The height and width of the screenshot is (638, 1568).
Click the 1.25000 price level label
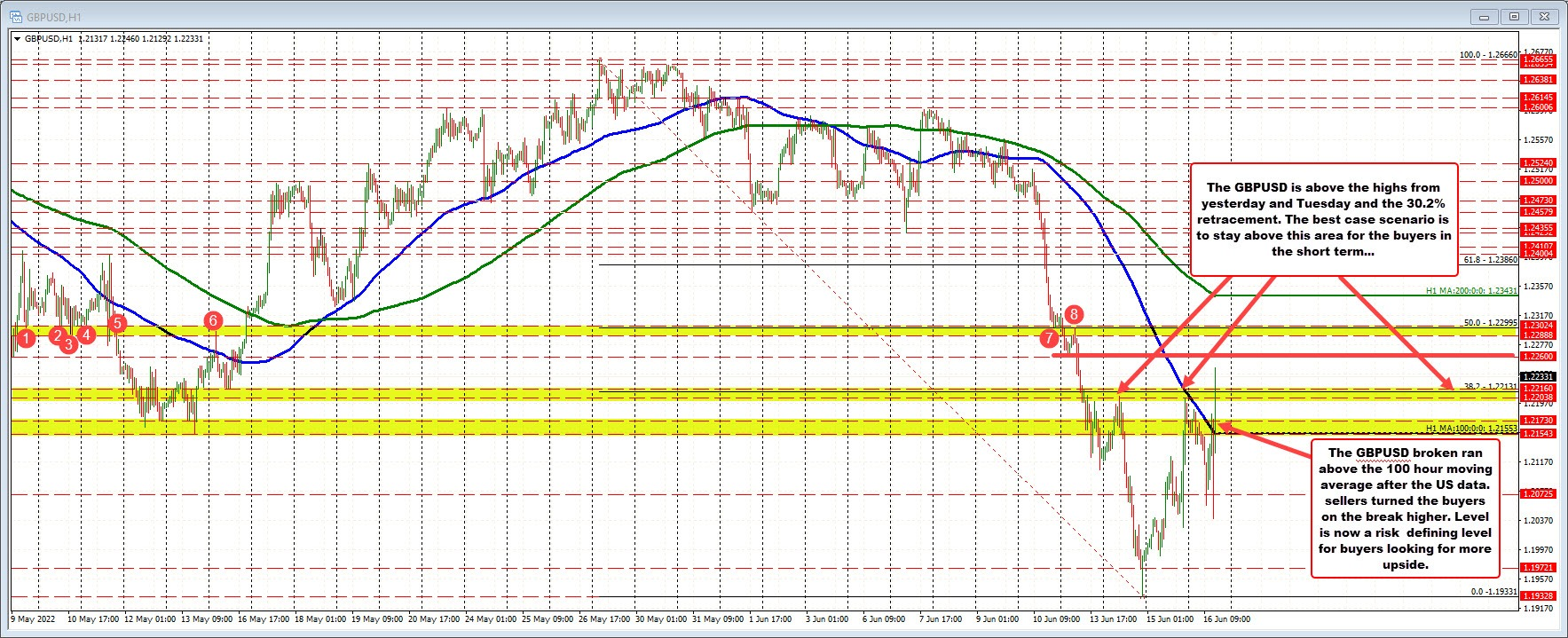pos(1538,180)
